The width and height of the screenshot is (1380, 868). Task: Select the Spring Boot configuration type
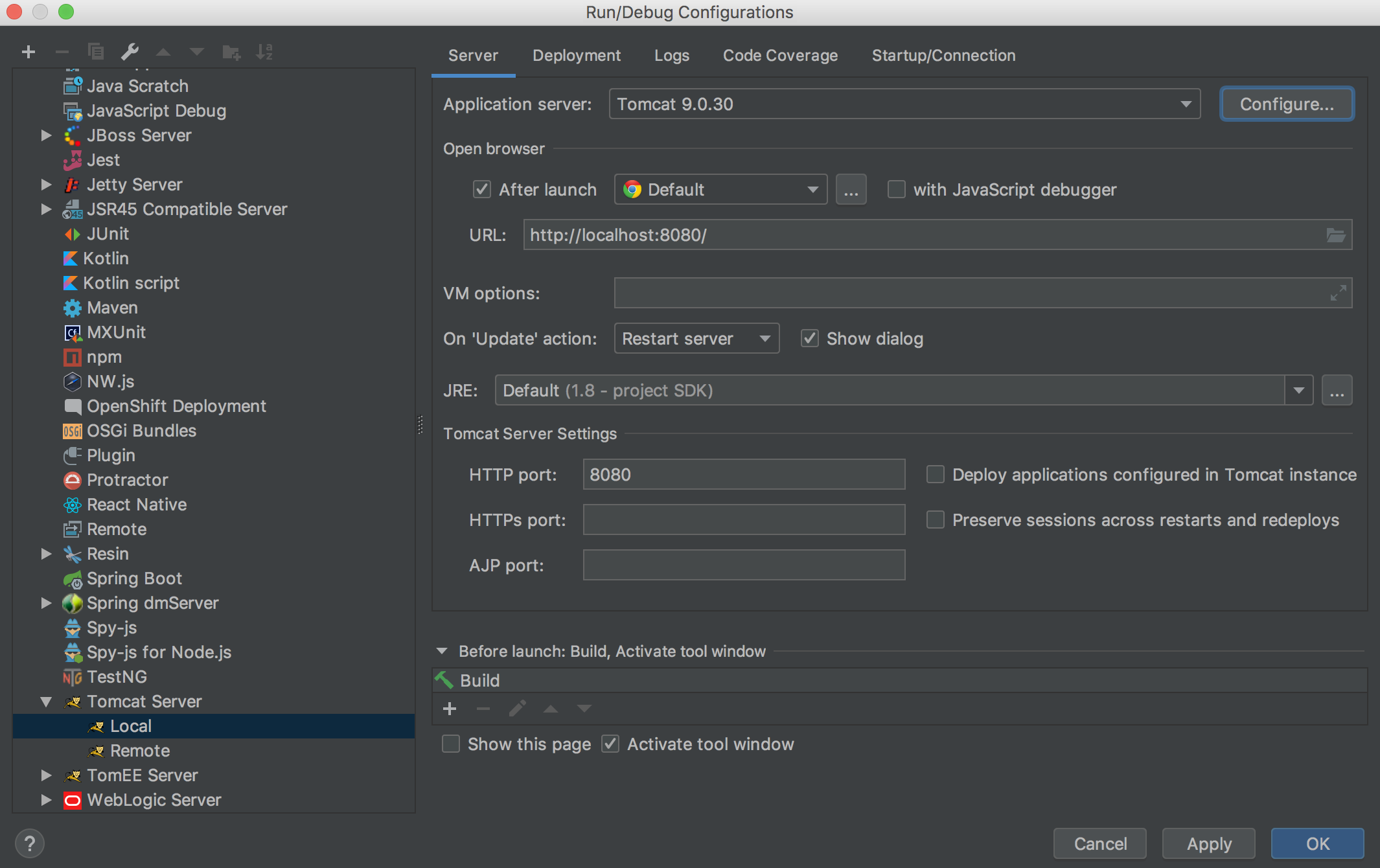coord(134,578)
